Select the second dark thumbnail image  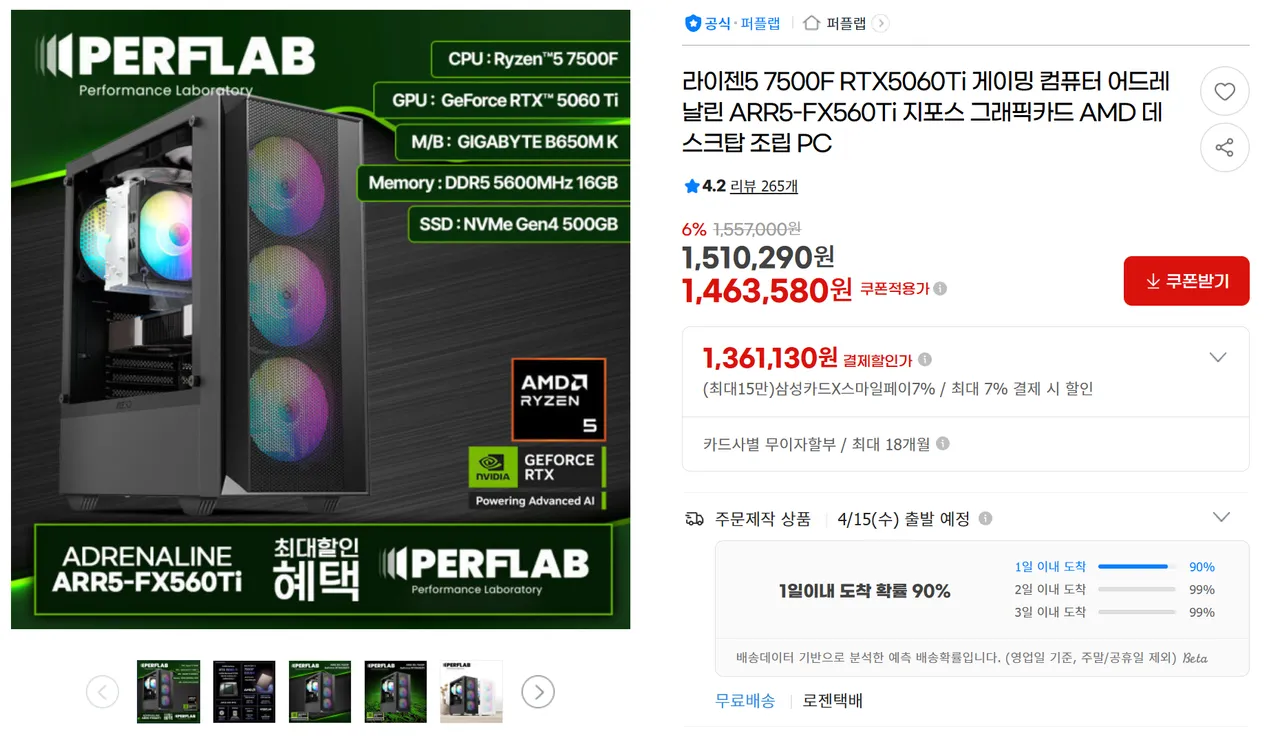point(244,691)
